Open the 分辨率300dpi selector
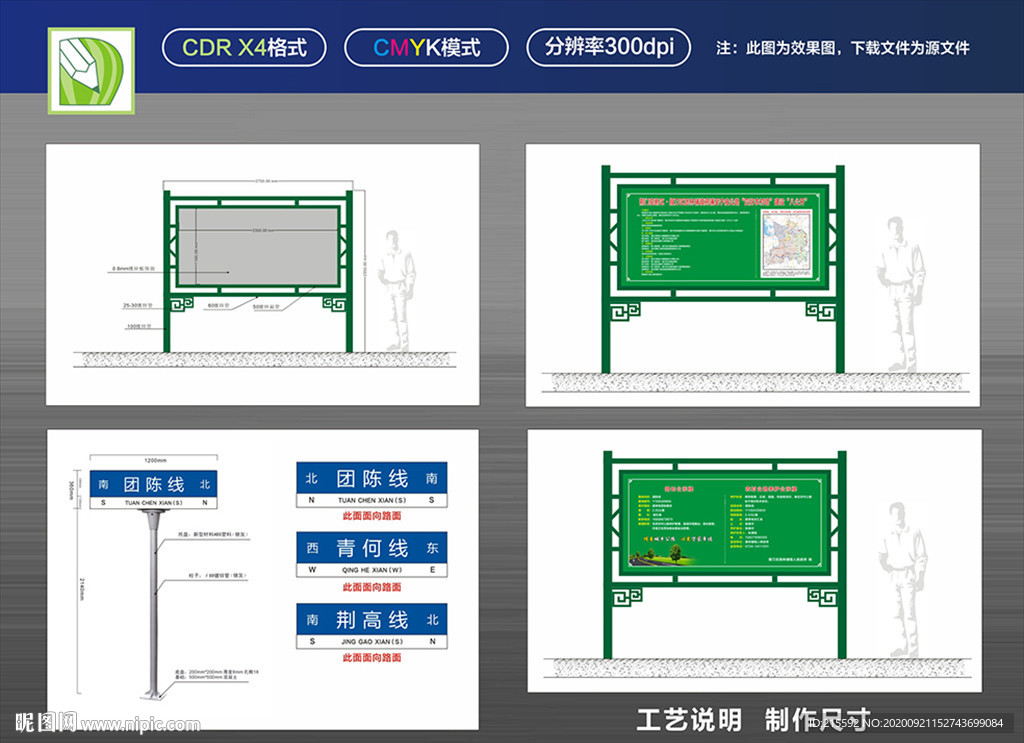The image size is (1024, 743). pos(608,46)
